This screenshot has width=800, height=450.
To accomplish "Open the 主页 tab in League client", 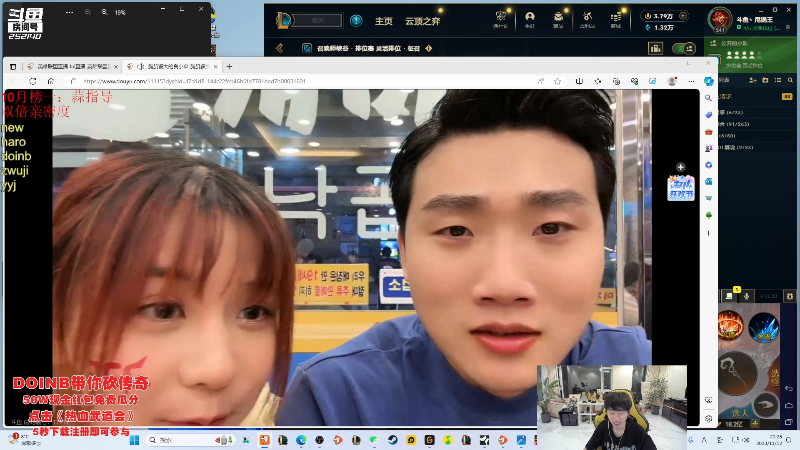I will point(384,21).
